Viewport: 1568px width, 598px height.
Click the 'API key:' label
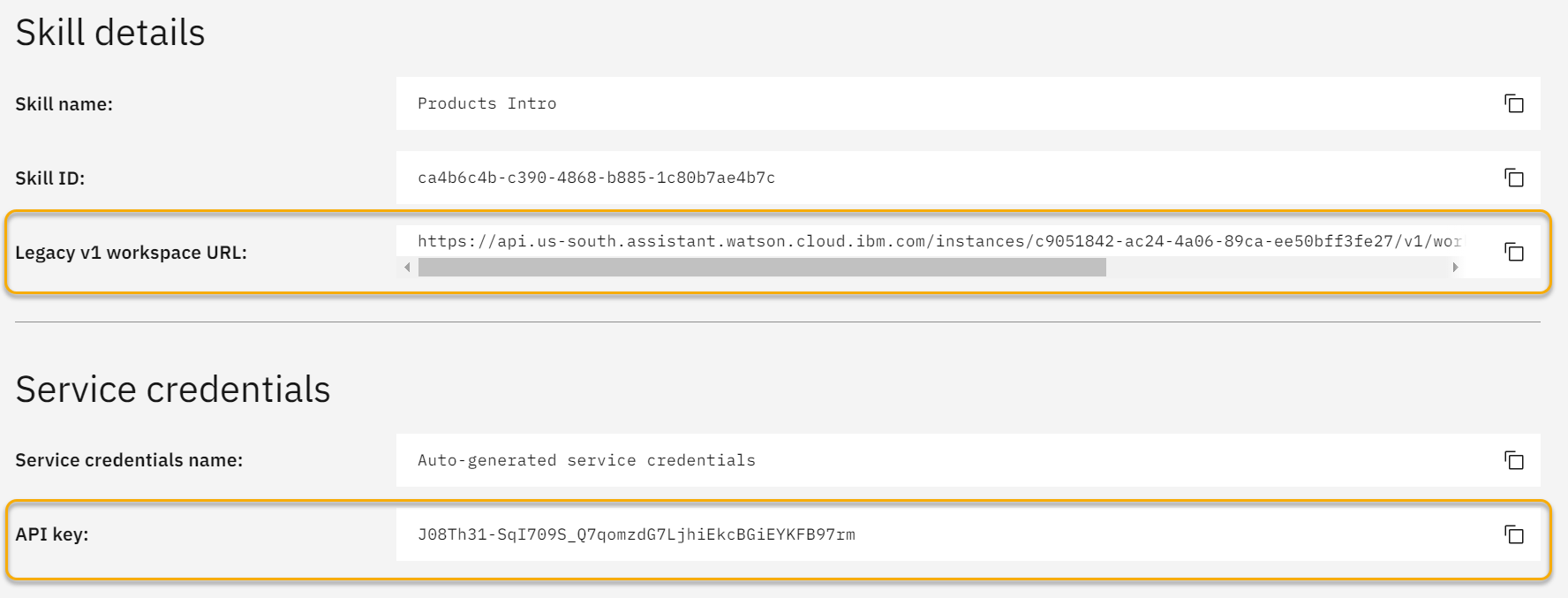pos(51,534)
